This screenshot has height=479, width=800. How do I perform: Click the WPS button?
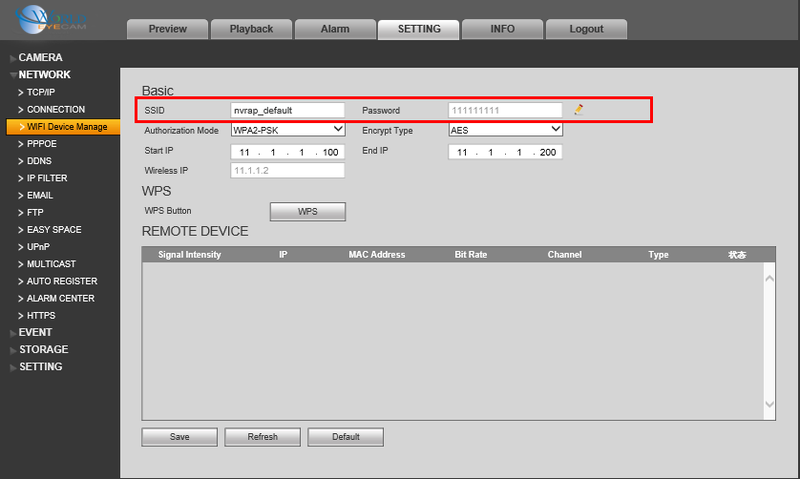coord(308,212)
